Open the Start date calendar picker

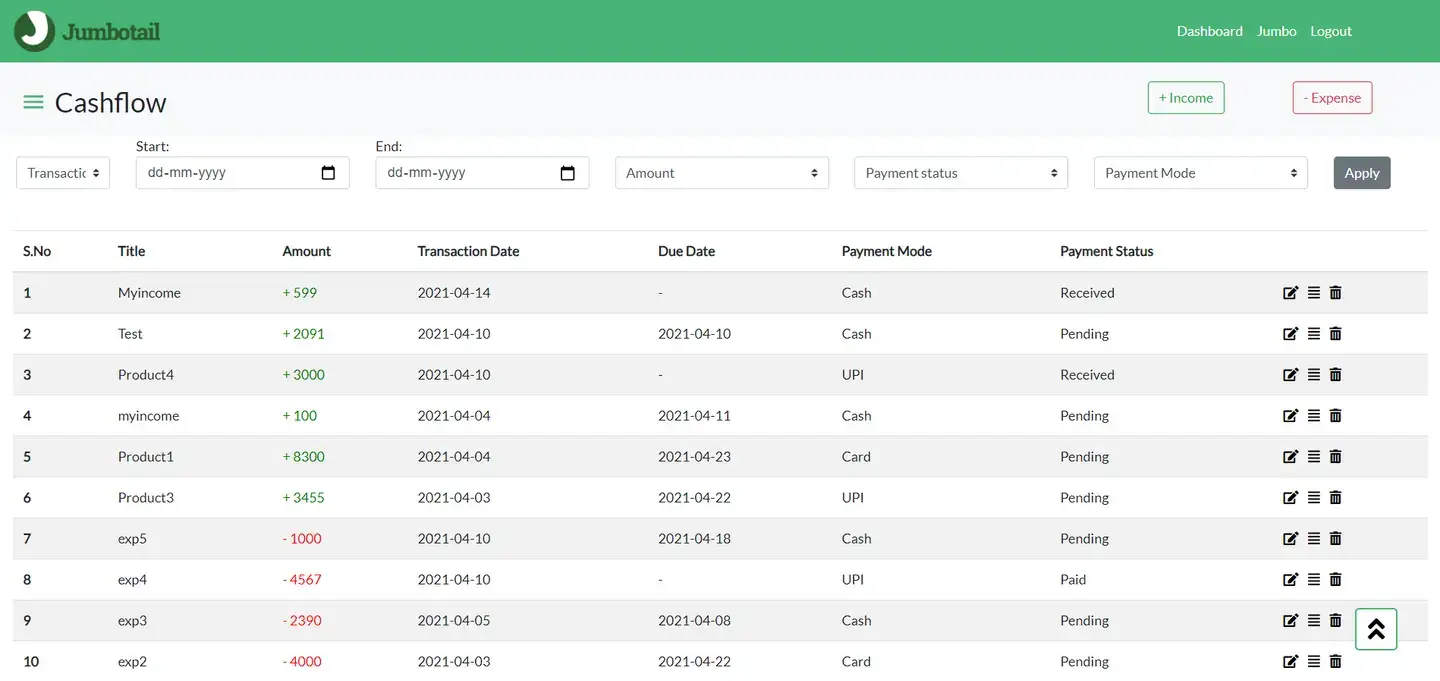coord(329,172)
